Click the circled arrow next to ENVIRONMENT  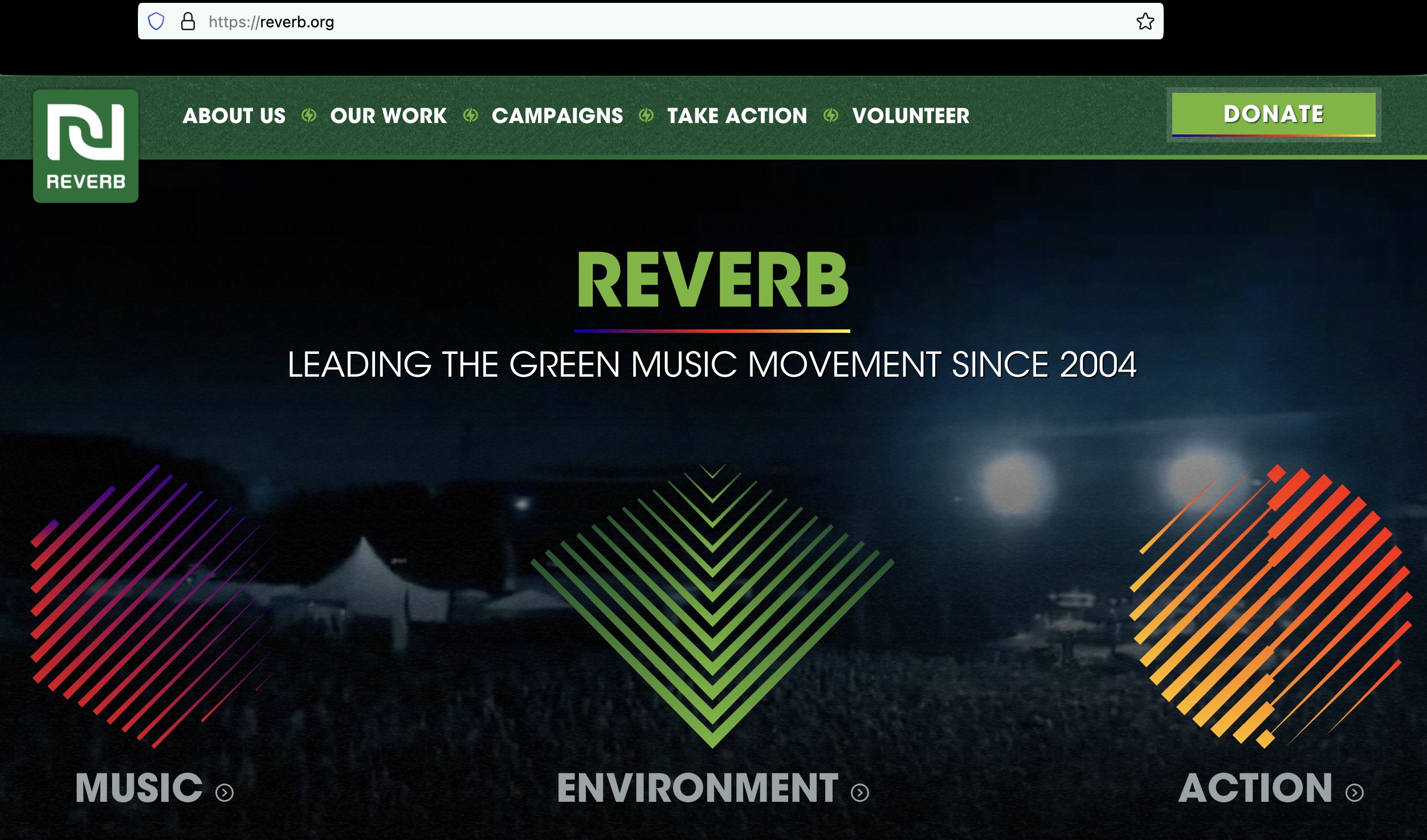(860, 793)
